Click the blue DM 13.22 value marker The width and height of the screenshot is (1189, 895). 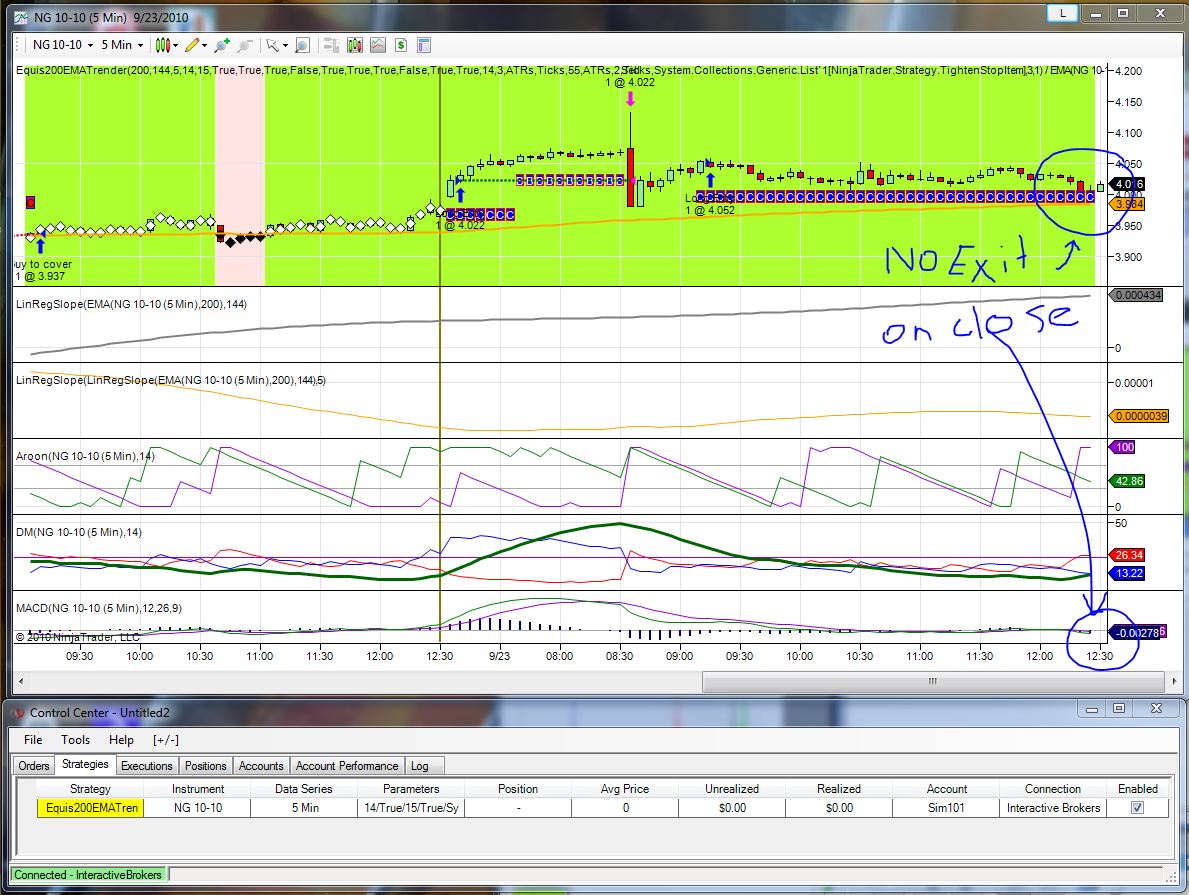tap(1128, 573)
